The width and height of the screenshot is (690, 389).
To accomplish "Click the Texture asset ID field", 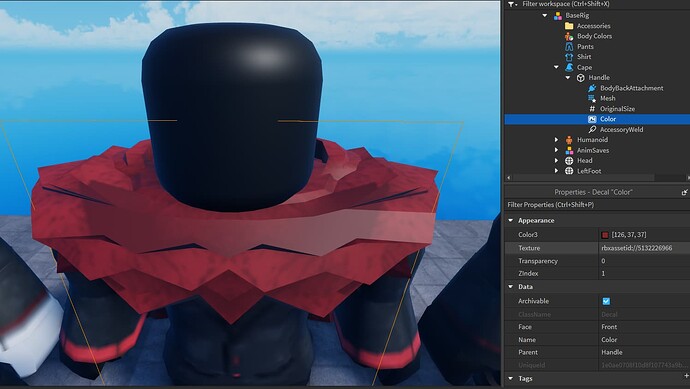I will [x=644, y=248].
